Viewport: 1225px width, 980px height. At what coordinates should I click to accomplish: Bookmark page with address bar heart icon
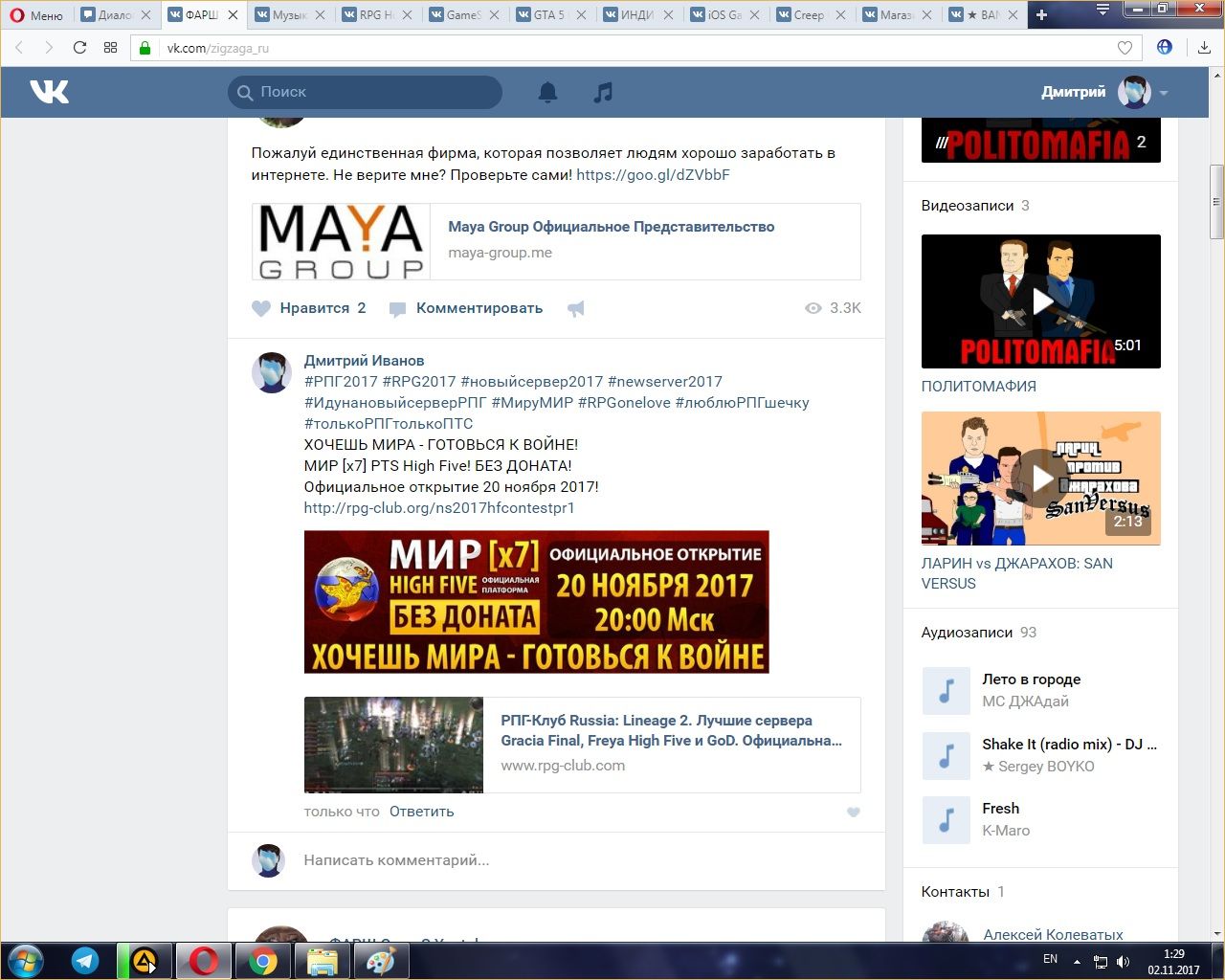point(1125,48)
